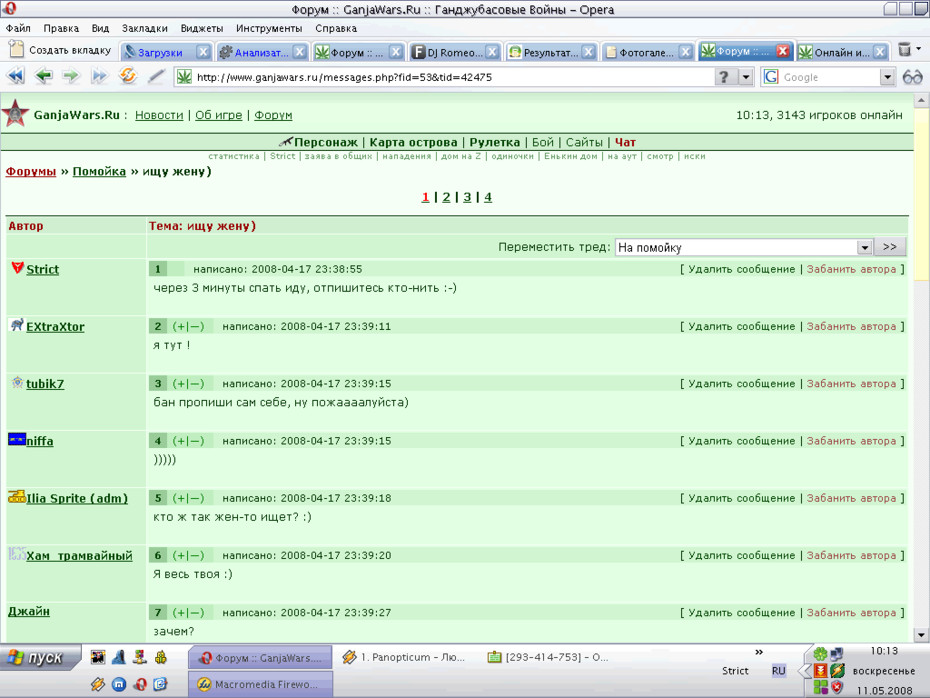The width and height of the screenshot is (930, 698).
Task: Open the Справка menu
Action: coord(336,28)
